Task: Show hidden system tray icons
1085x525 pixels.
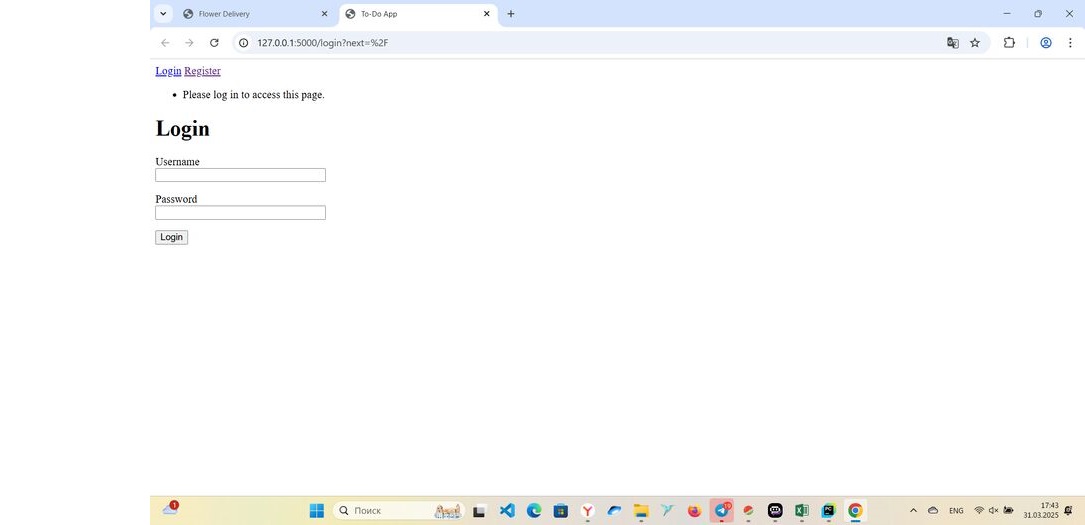Action: [x=913, y=510]
